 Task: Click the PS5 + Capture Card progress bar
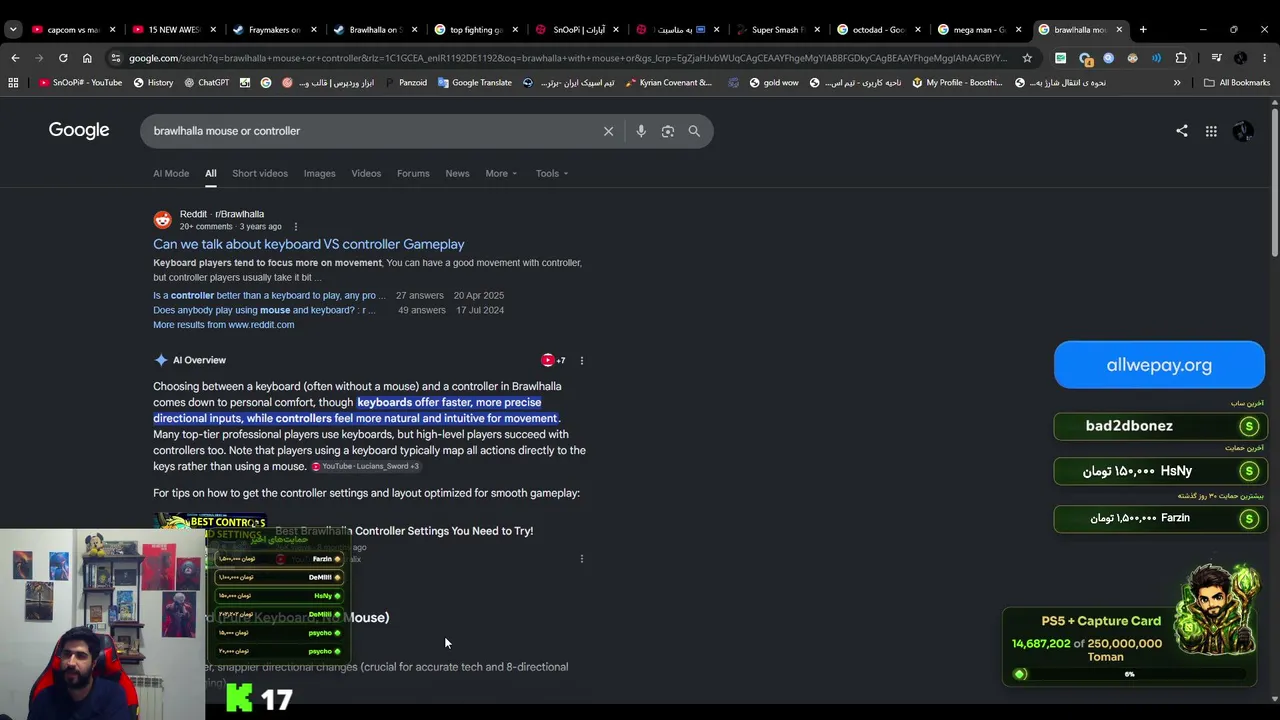coord(1129,674)
